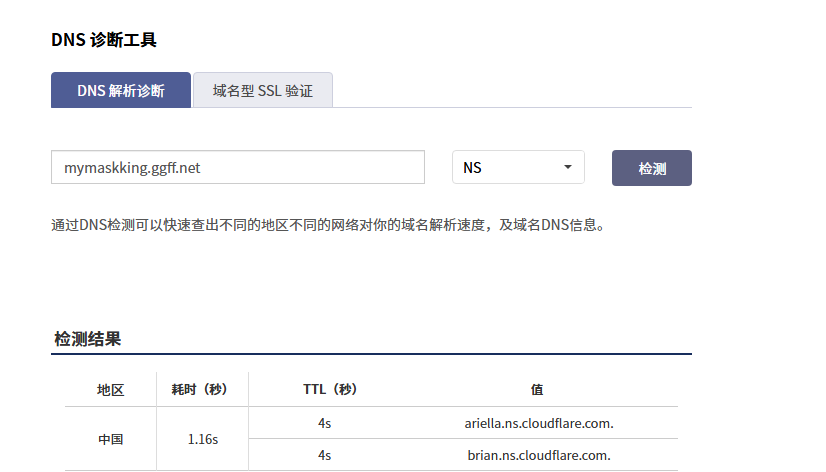
Task: Click the 1.16s response time cell
Action: (x=202, y=439)
